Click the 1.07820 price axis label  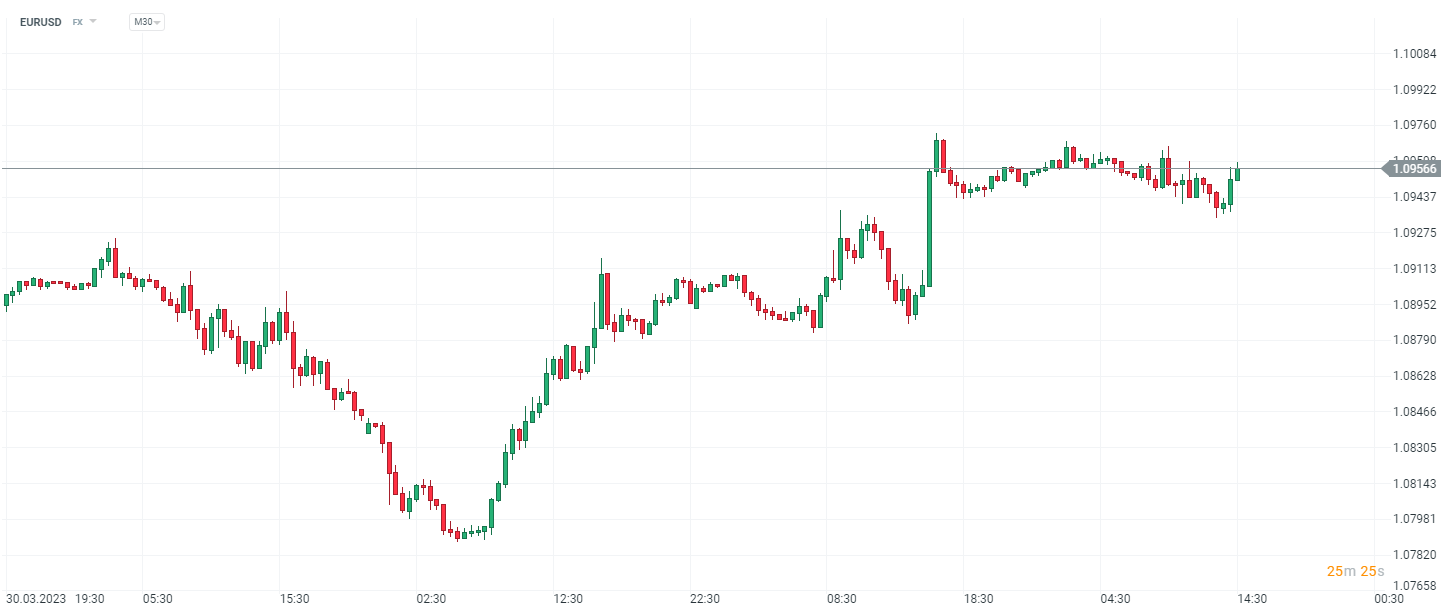click(x=1414, y=554)
